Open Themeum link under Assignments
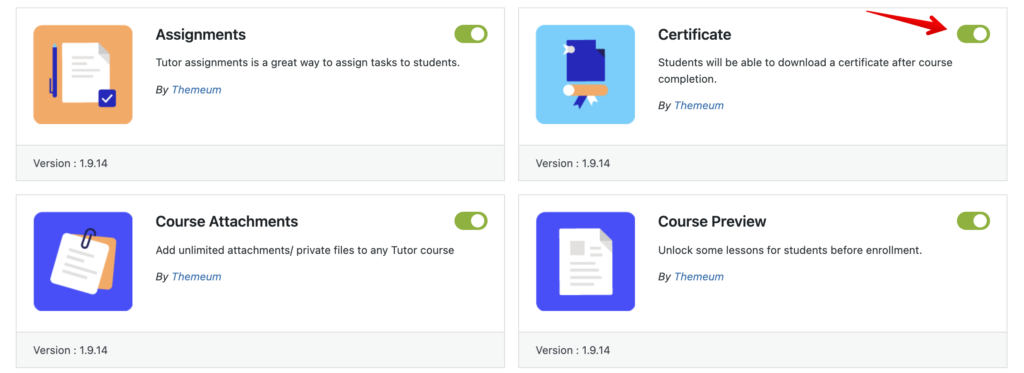Screen dimensions: 1024x373 (197, 89)
